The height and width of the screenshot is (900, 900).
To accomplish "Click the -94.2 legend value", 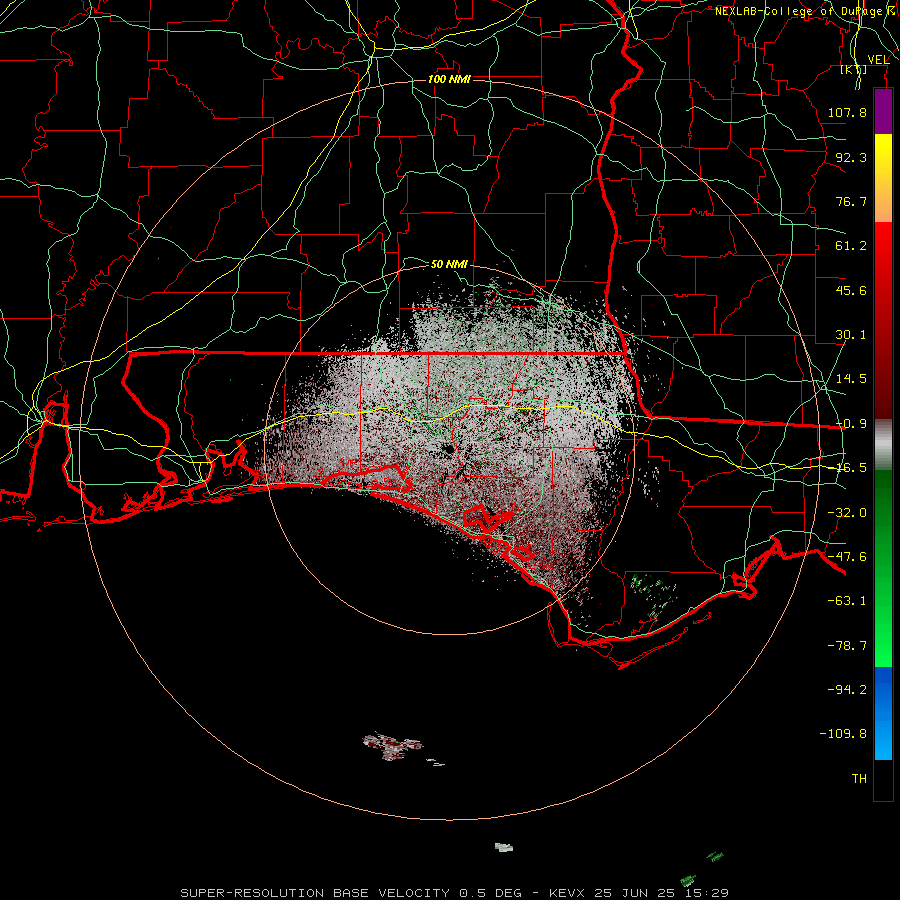I will 847,689.
